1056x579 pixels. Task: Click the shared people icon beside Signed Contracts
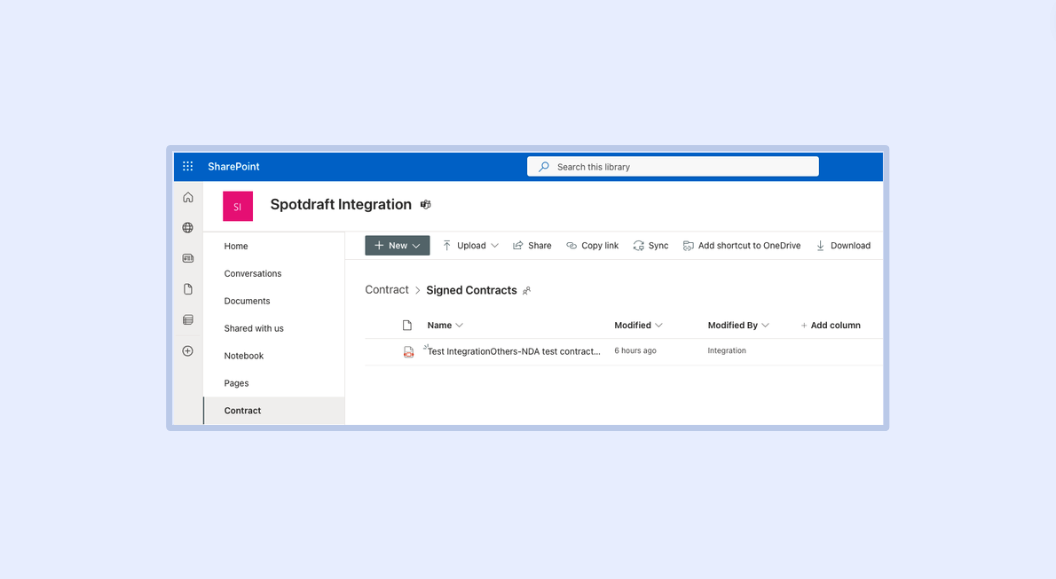(x=526, y=290)
